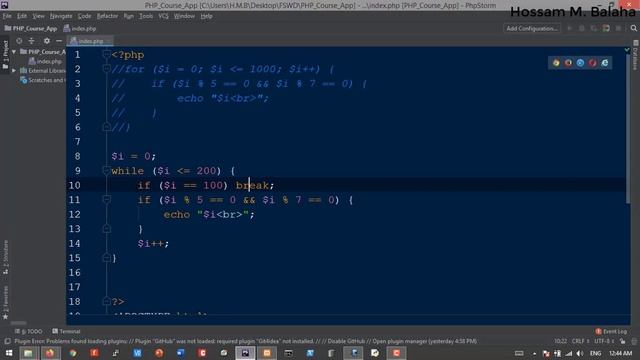The image size is (640, 360).
Task: Click the PhpStorm icon on Windows taskbar
Action: 245,353
